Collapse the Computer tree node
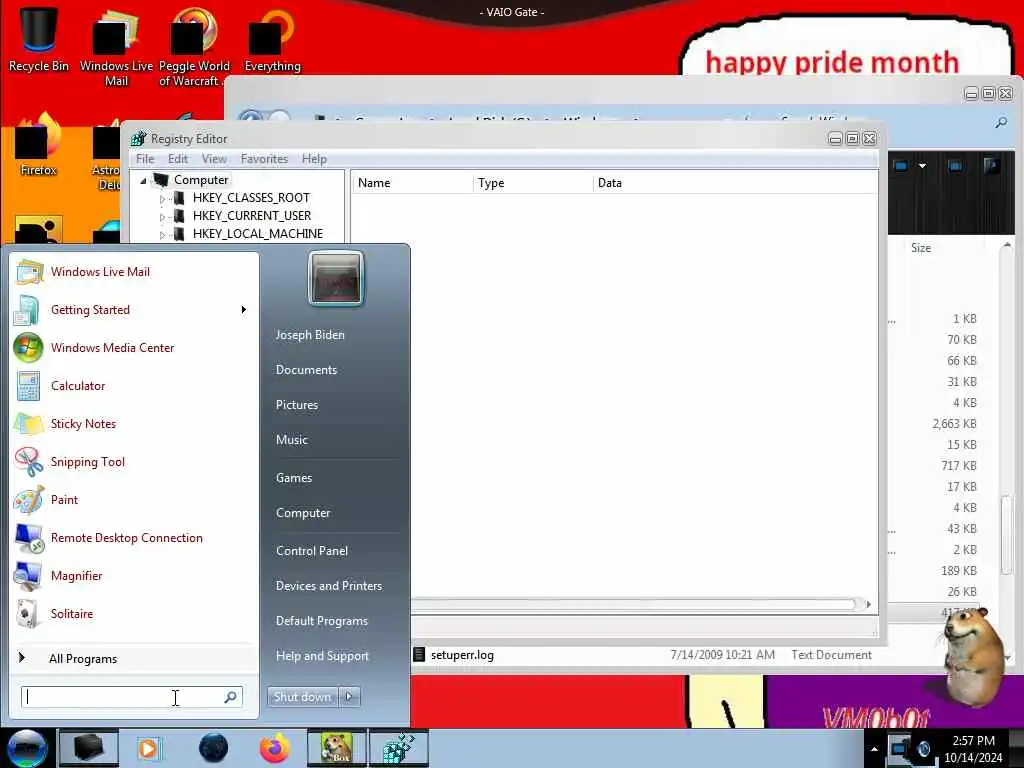This screenshot has width=1024, height=768. pyautogui.click(x=143, y=181)
